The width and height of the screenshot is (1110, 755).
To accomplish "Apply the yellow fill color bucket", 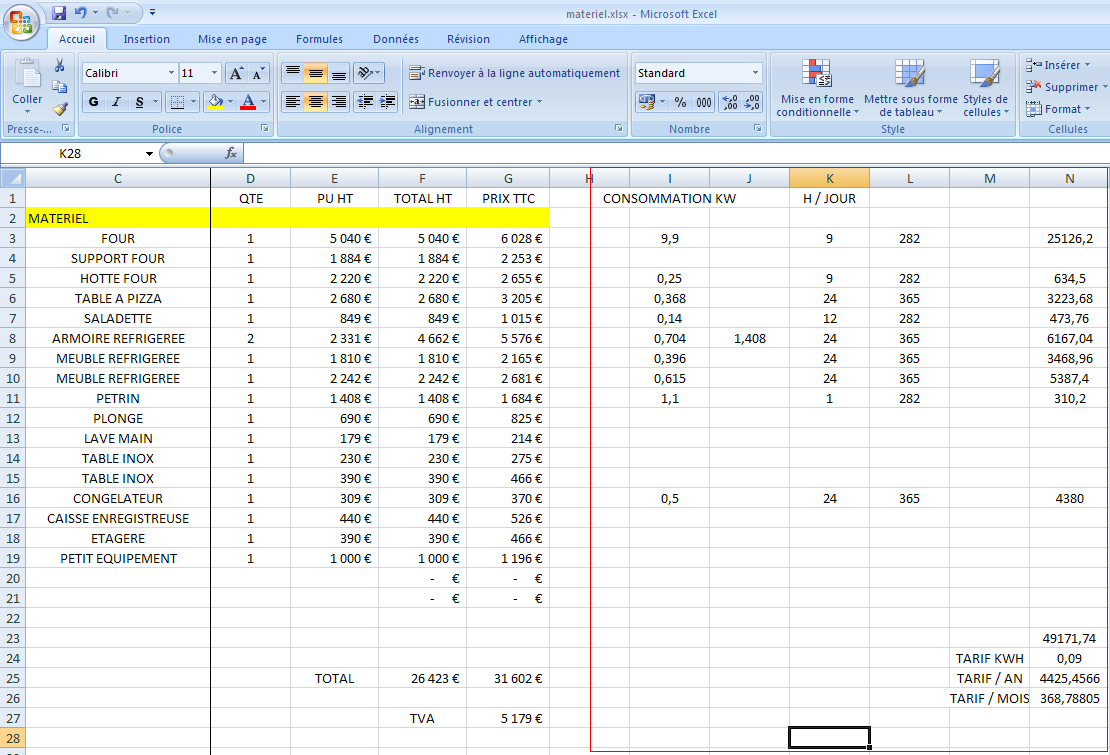I will click(214, 102).
